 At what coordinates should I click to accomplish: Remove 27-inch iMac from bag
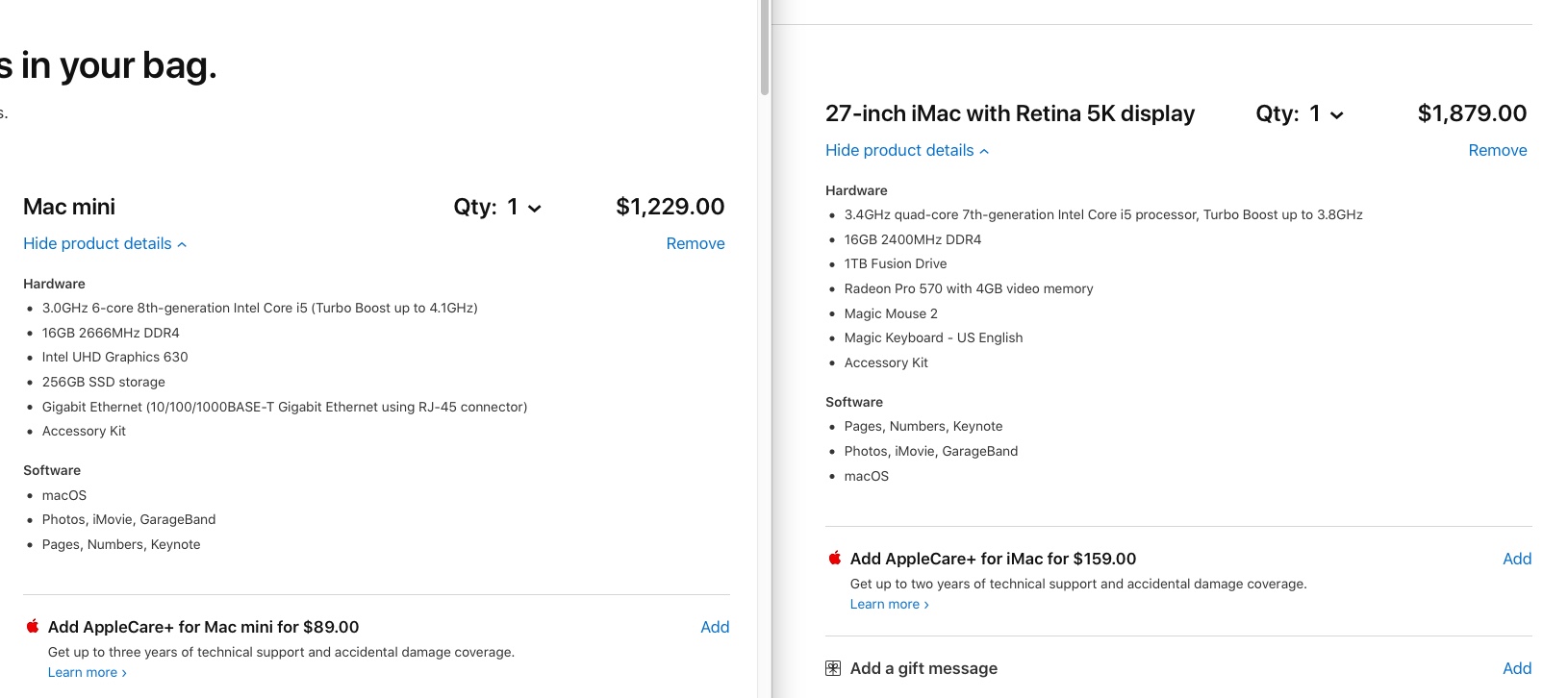coord(1498,151)
